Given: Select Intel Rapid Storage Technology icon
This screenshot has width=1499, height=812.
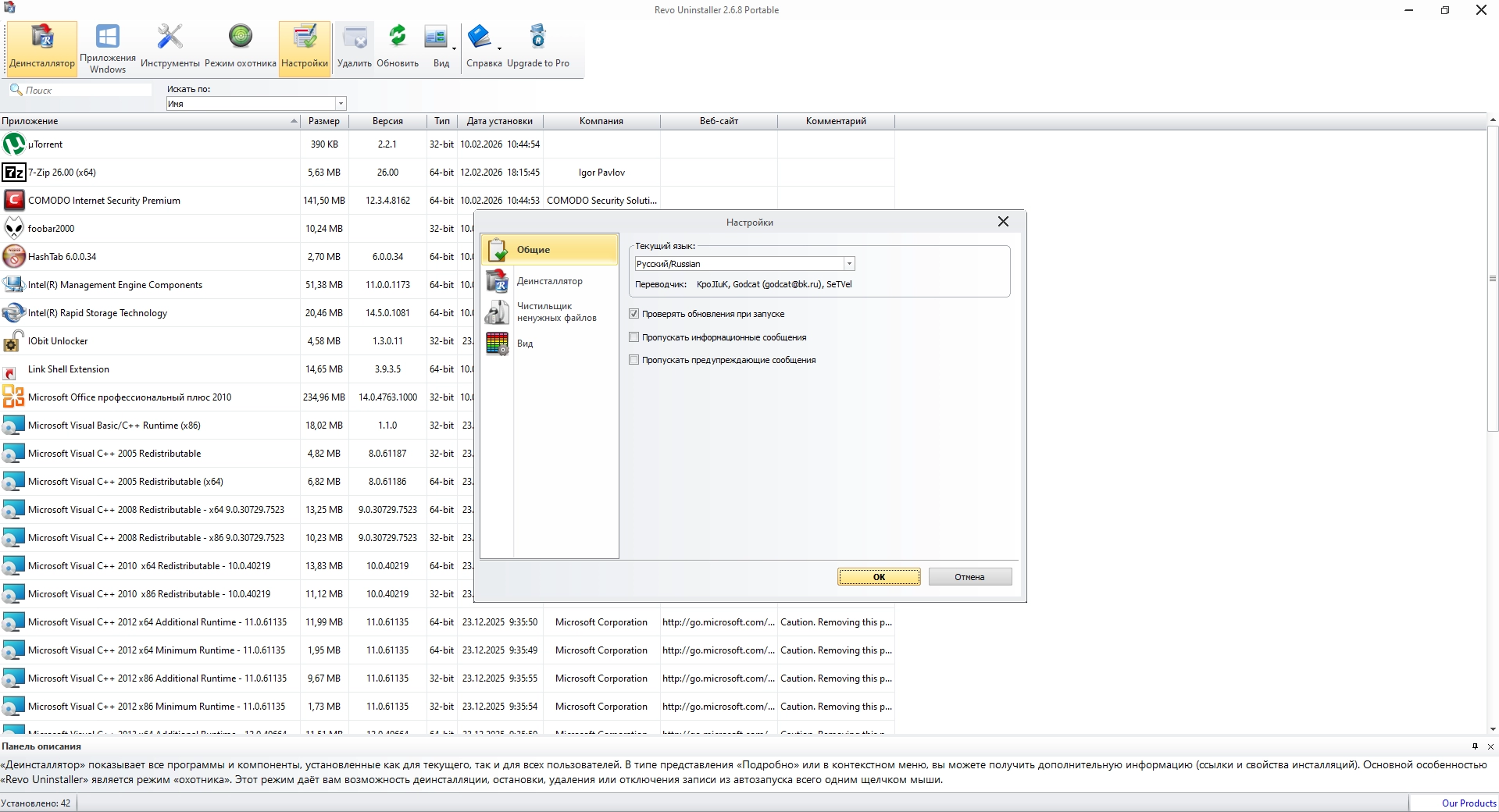Looking at the screenshot, I should [14, 313].
